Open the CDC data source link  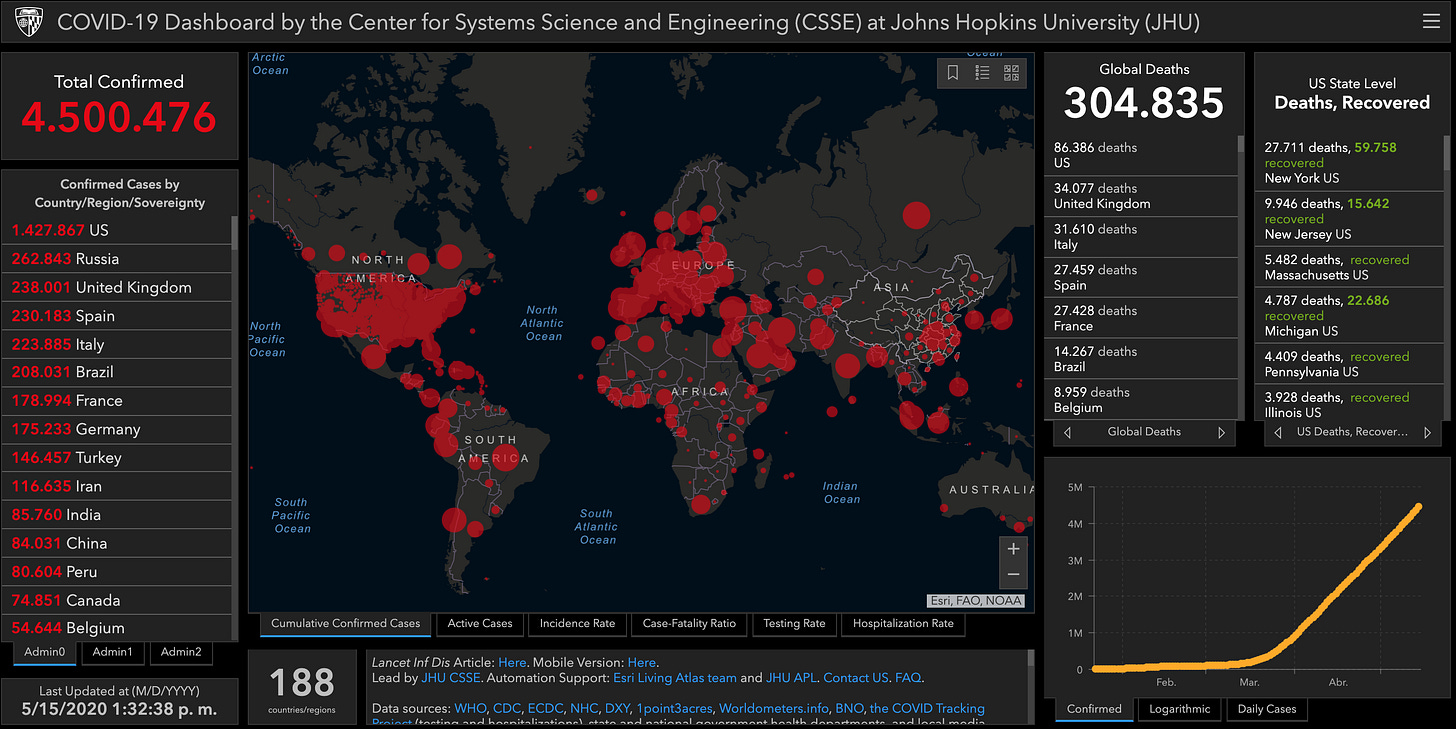(507, 708)
